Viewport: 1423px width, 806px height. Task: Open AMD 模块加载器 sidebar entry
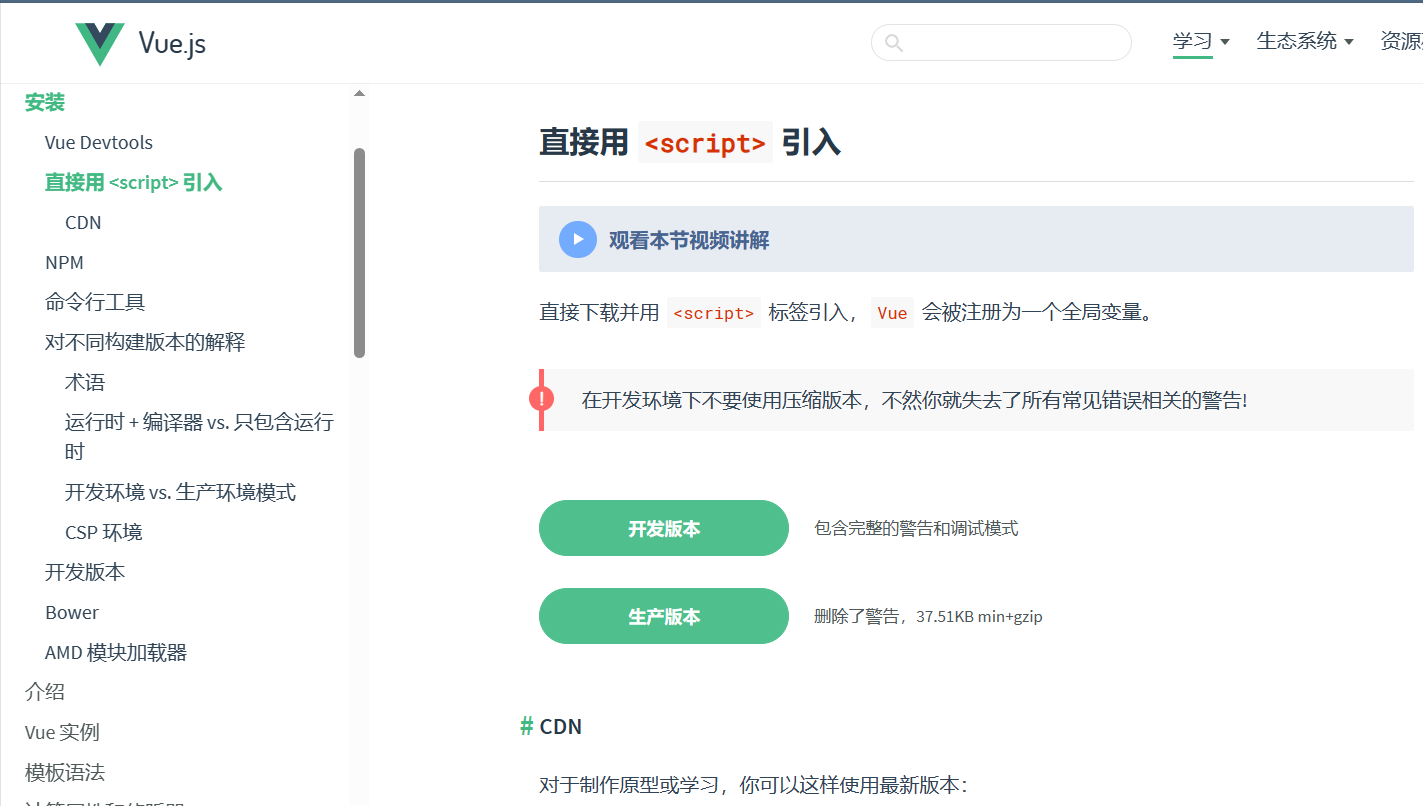(x=116, y=652)
